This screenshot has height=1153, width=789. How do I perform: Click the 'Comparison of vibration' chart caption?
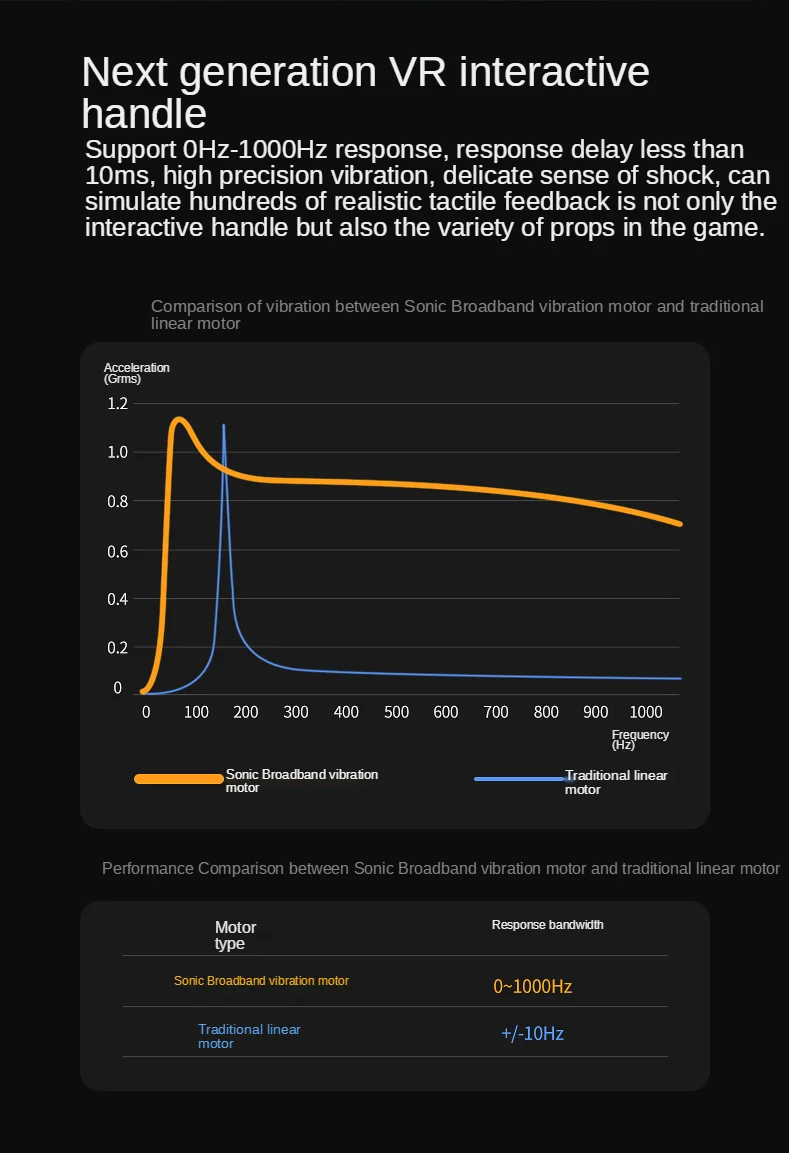pyautogui.click(x=457, y=315)
